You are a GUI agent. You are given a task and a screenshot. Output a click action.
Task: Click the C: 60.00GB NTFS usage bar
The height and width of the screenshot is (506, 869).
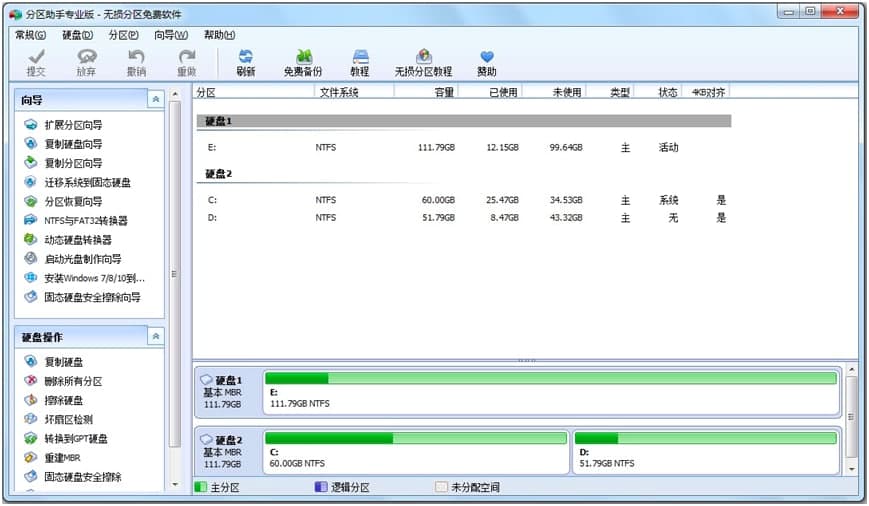pyautogui.click(x=416, y=438)
